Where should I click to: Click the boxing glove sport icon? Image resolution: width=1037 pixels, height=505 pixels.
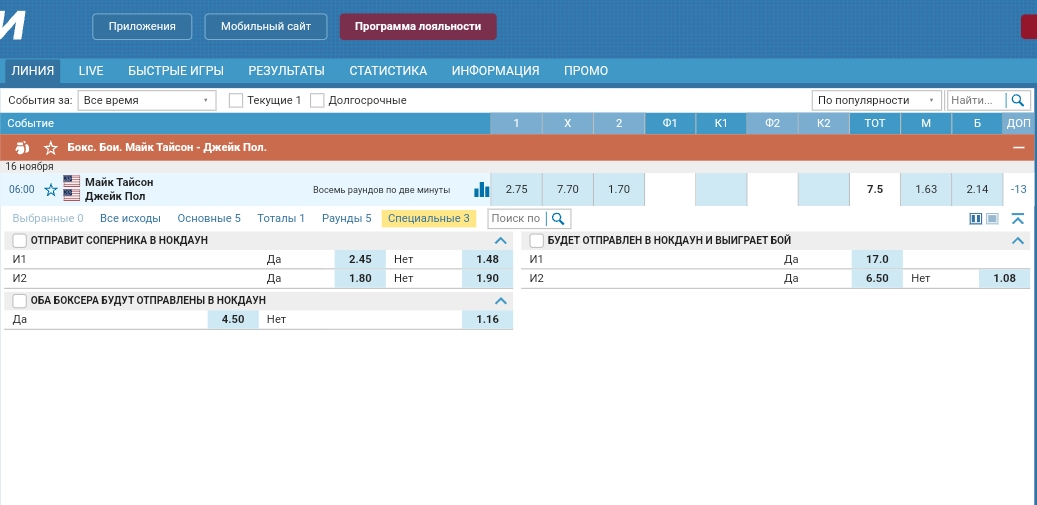(22, 147)
